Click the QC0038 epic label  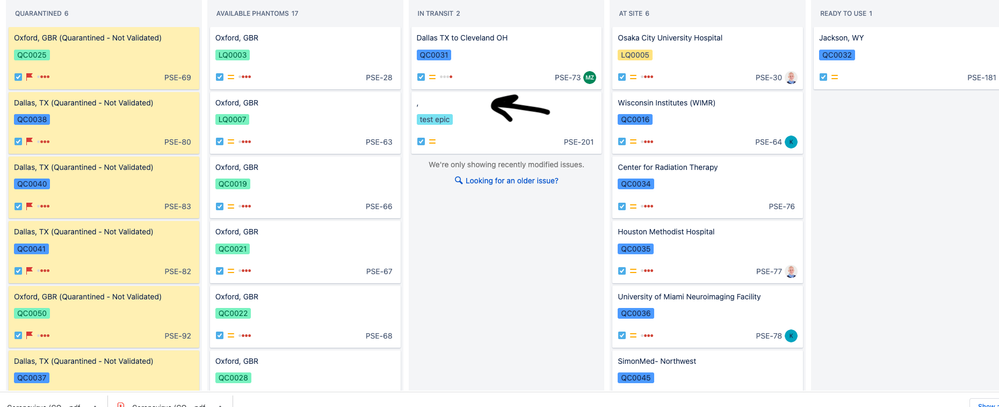pos(32,120)
